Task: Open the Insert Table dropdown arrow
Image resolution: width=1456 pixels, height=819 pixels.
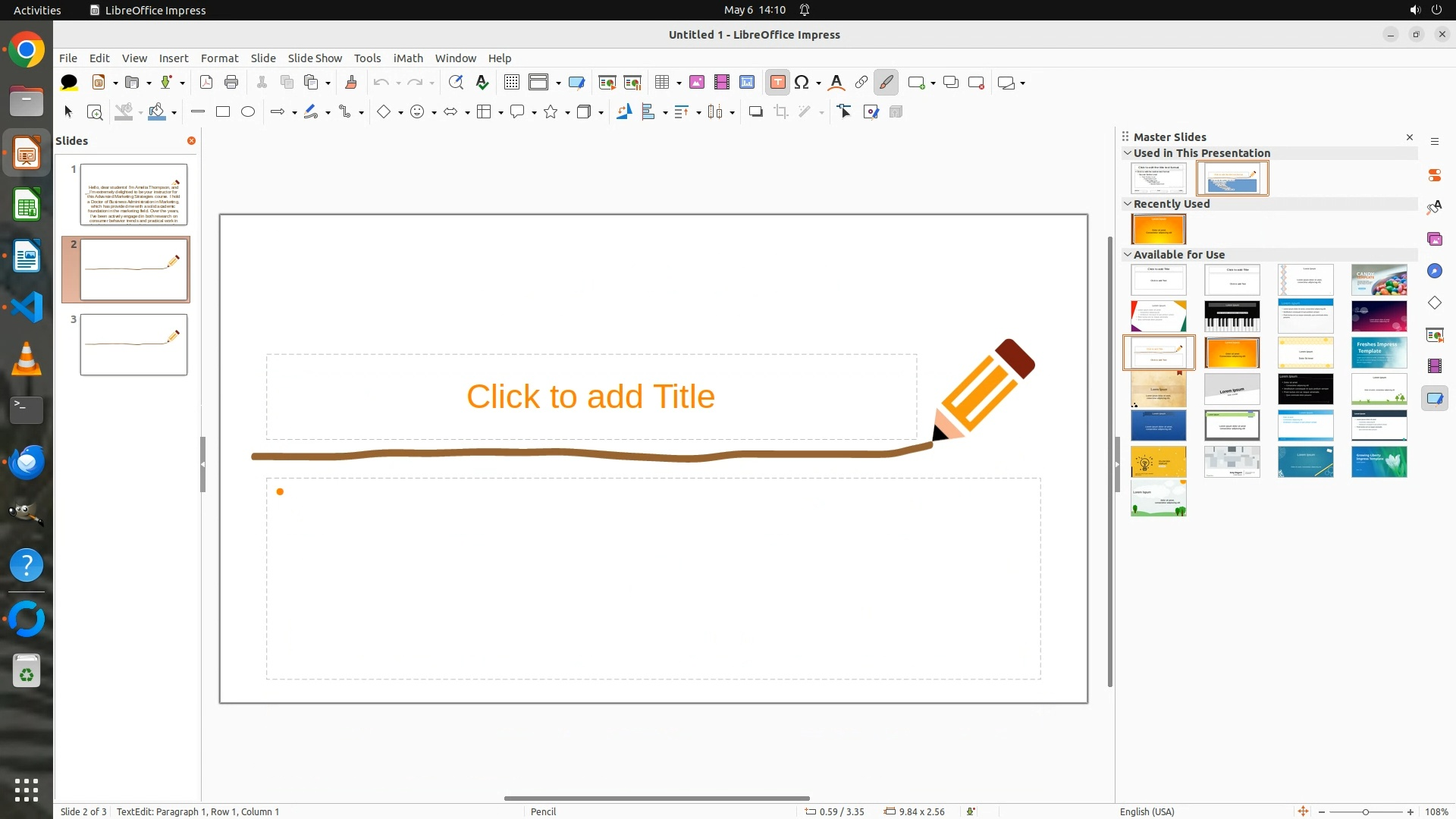Action: click(679, 83)
